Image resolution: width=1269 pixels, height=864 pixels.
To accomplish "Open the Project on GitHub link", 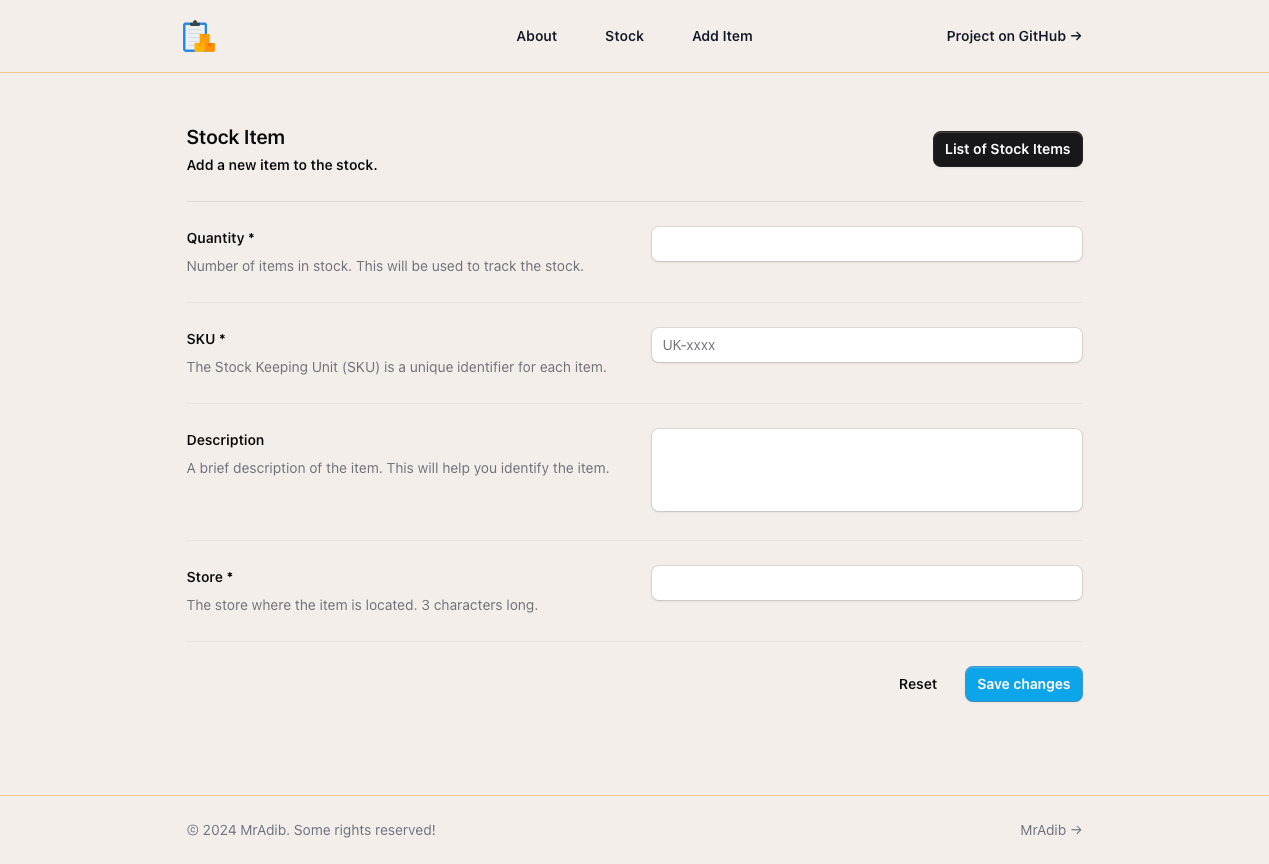I will pos(1006,36).
